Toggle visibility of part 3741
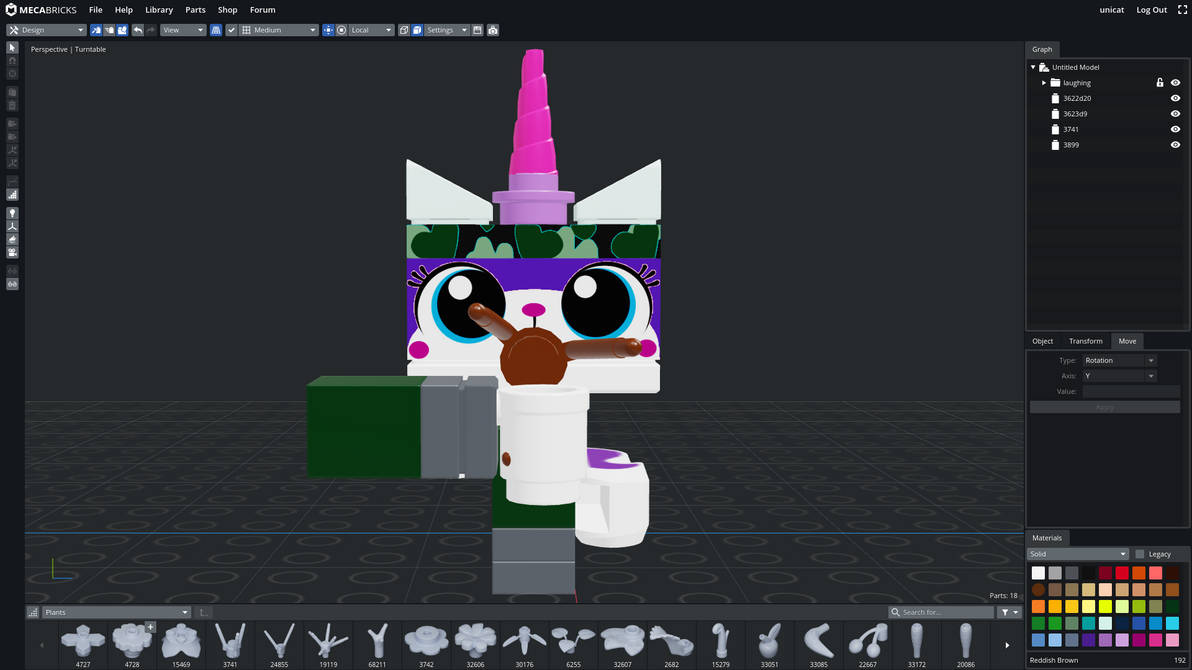This screenshot has height=670, width=1192. click(1175, 129)
